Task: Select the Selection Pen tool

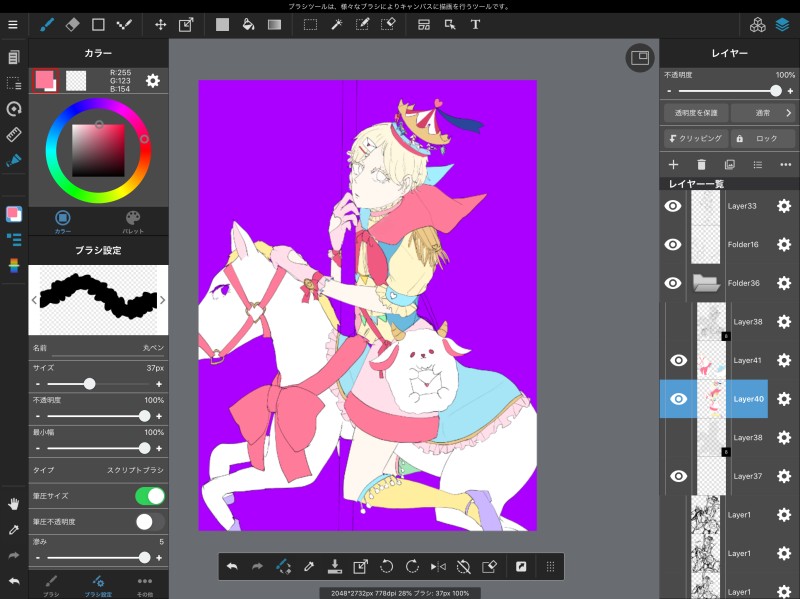Action: [x=362, y=24]
